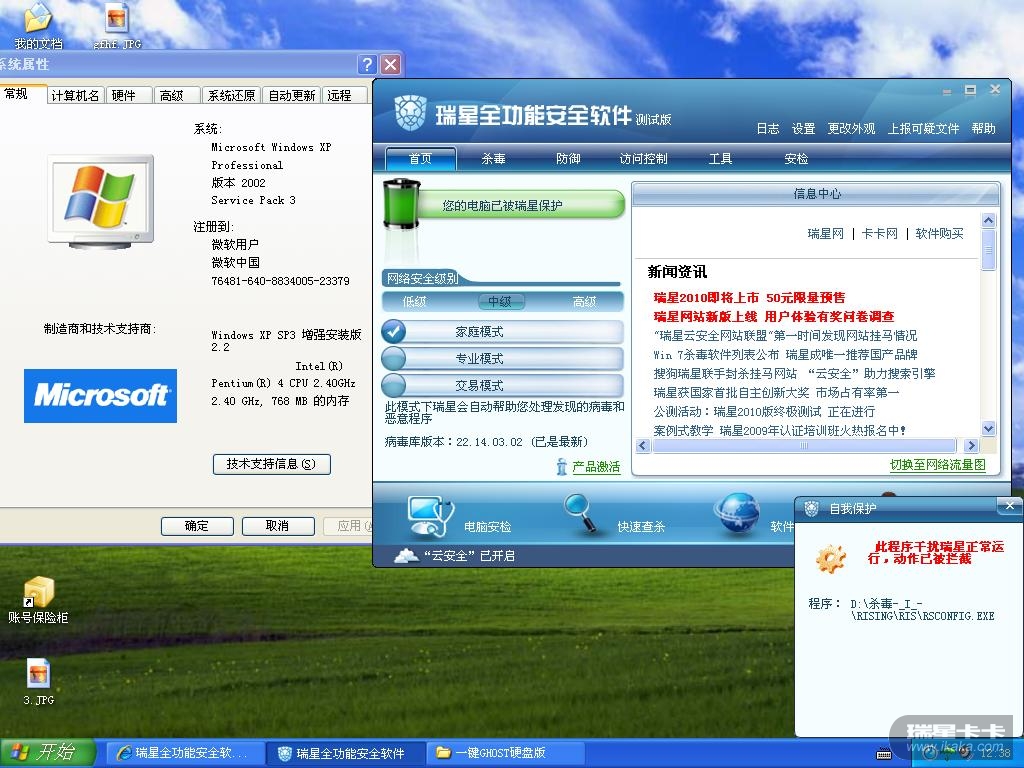Click 上报可疑文件 in Rising header
This screenshot has height=768, width=1024.
click(923, 129)
